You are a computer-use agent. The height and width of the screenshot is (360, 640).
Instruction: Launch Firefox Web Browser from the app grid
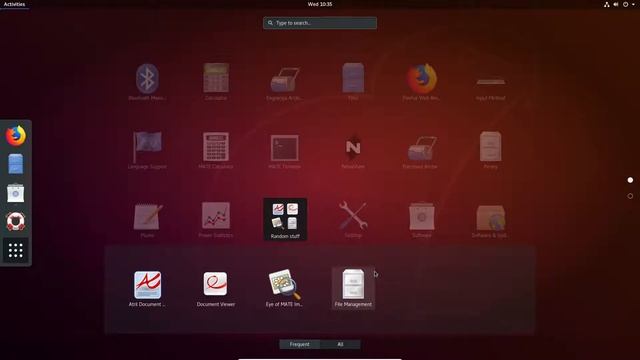(421, 82)
